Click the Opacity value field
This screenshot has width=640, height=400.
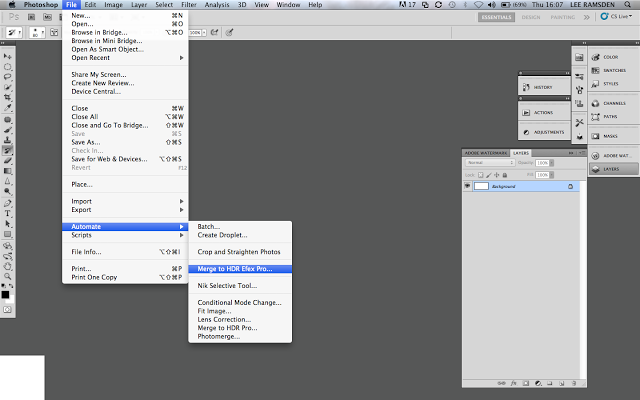pyautogui.click(x=542, y=163)
